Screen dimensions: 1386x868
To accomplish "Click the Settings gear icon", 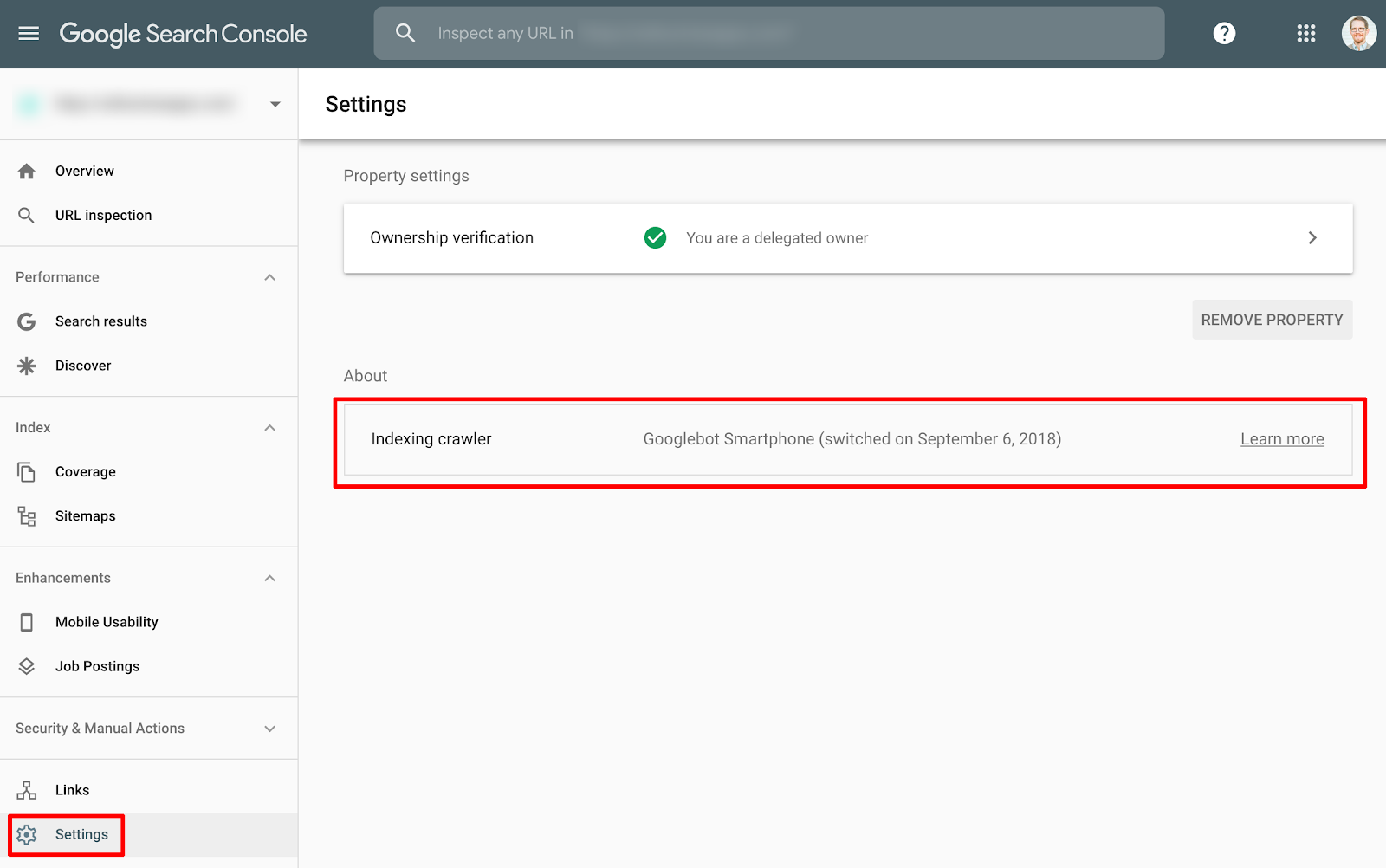I will click(27, 834).
